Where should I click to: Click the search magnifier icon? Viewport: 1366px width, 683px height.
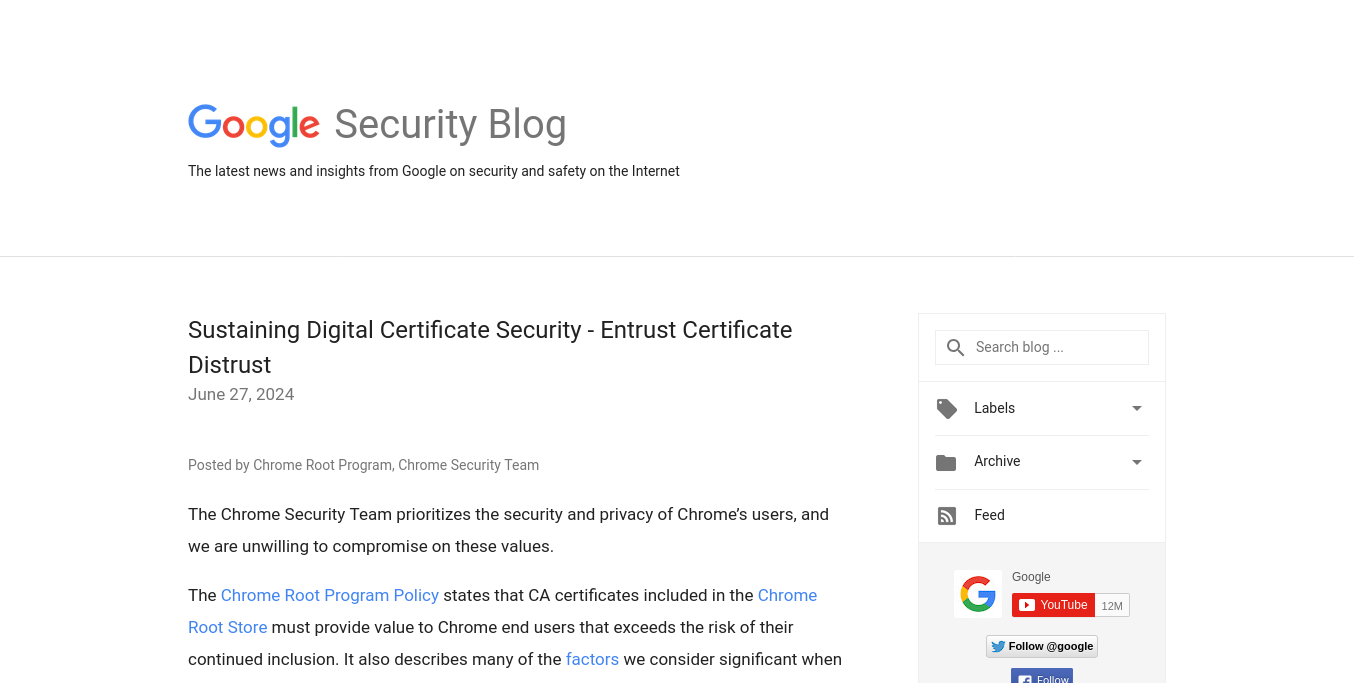[x=955, y=348]
